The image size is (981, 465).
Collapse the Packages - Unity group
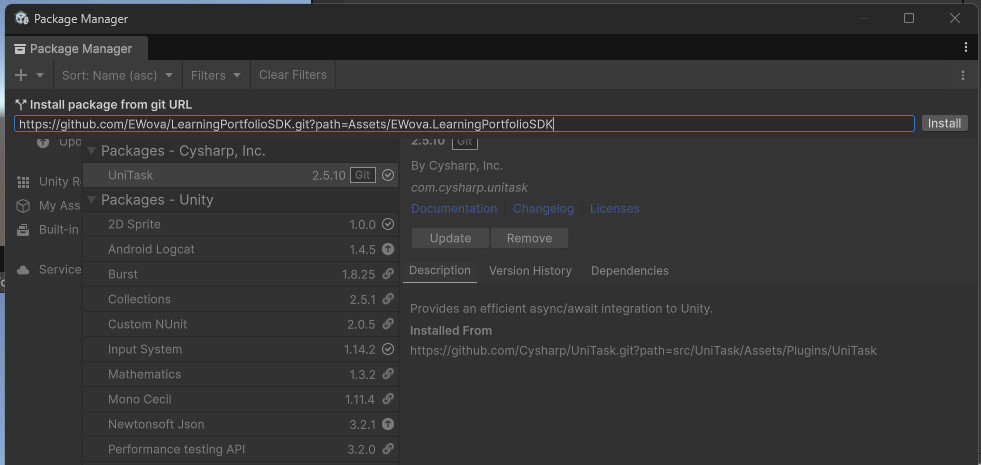[91, 200]
